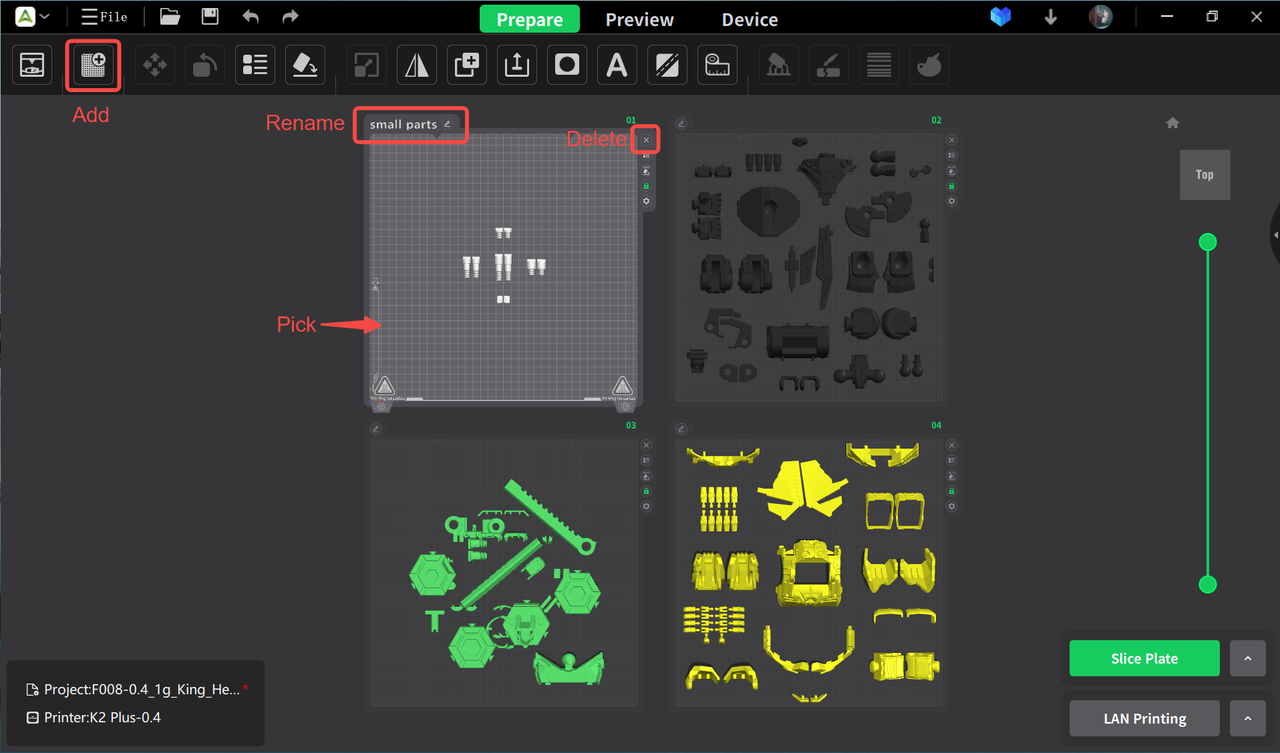
Task: Select plate 03 with green parts
Action: (x=504, y=571)
